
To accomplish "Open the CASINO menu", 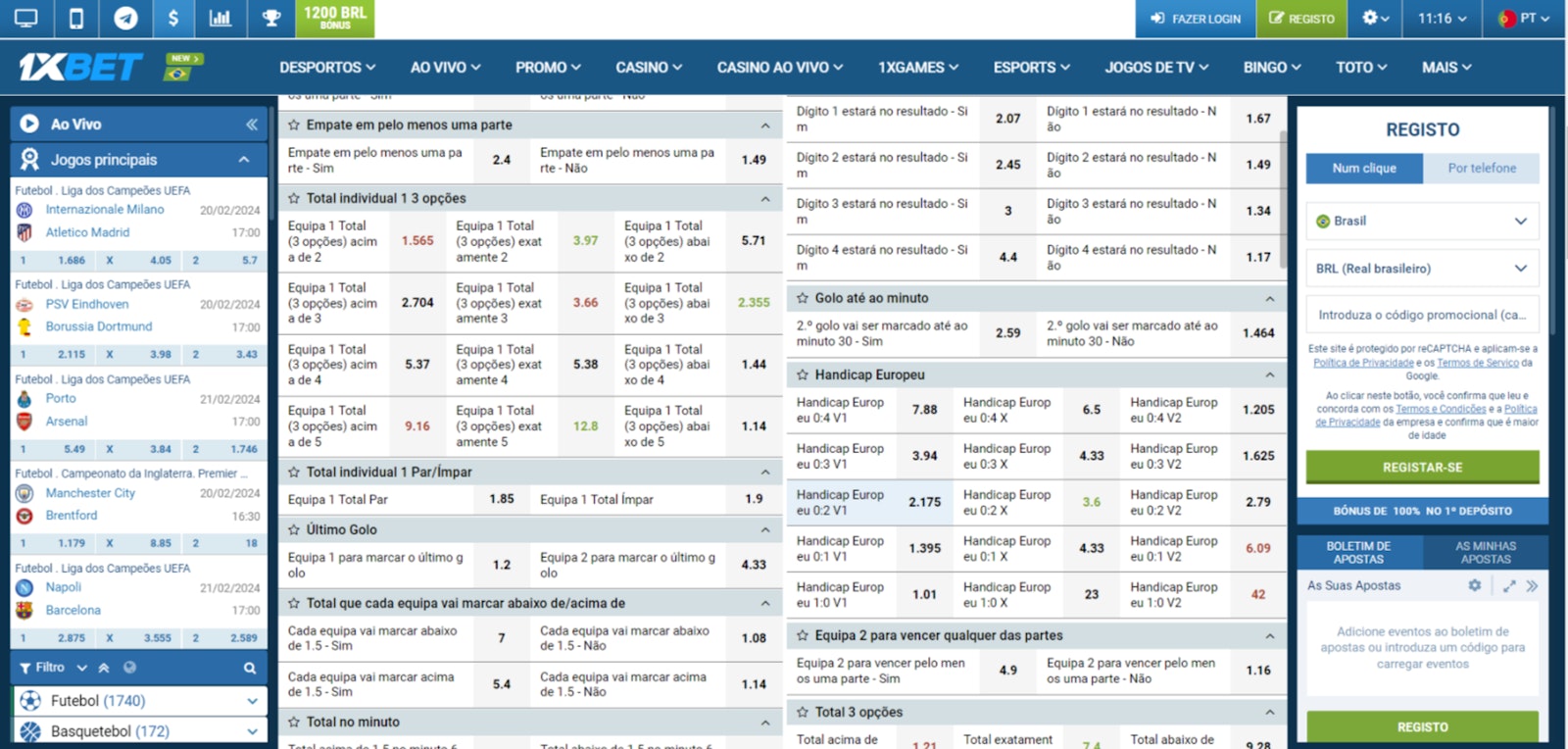I will tap(649, 68).
